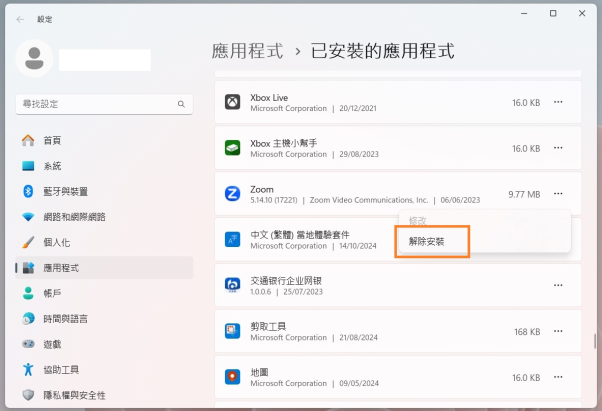Open 帳戶 settings
Viewport: 602px width, 411px height.
tap(104, 293)
